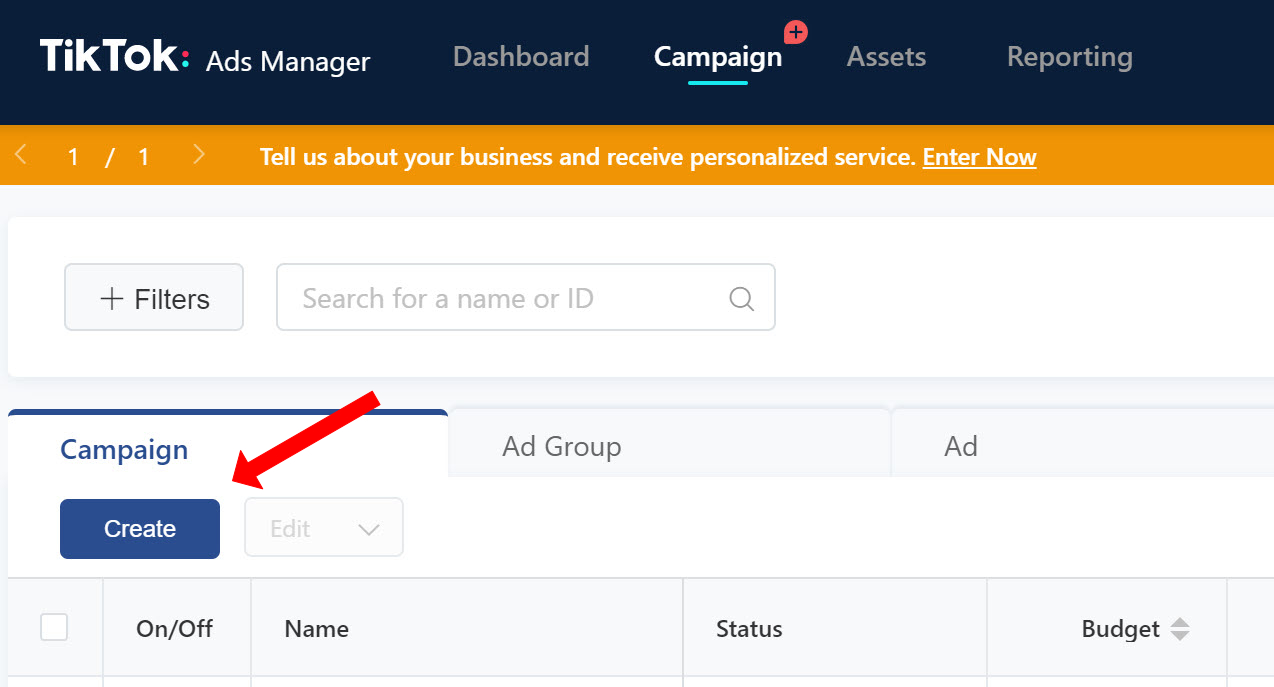Switch to the Ad Group tab

click(x=561, y=446)
